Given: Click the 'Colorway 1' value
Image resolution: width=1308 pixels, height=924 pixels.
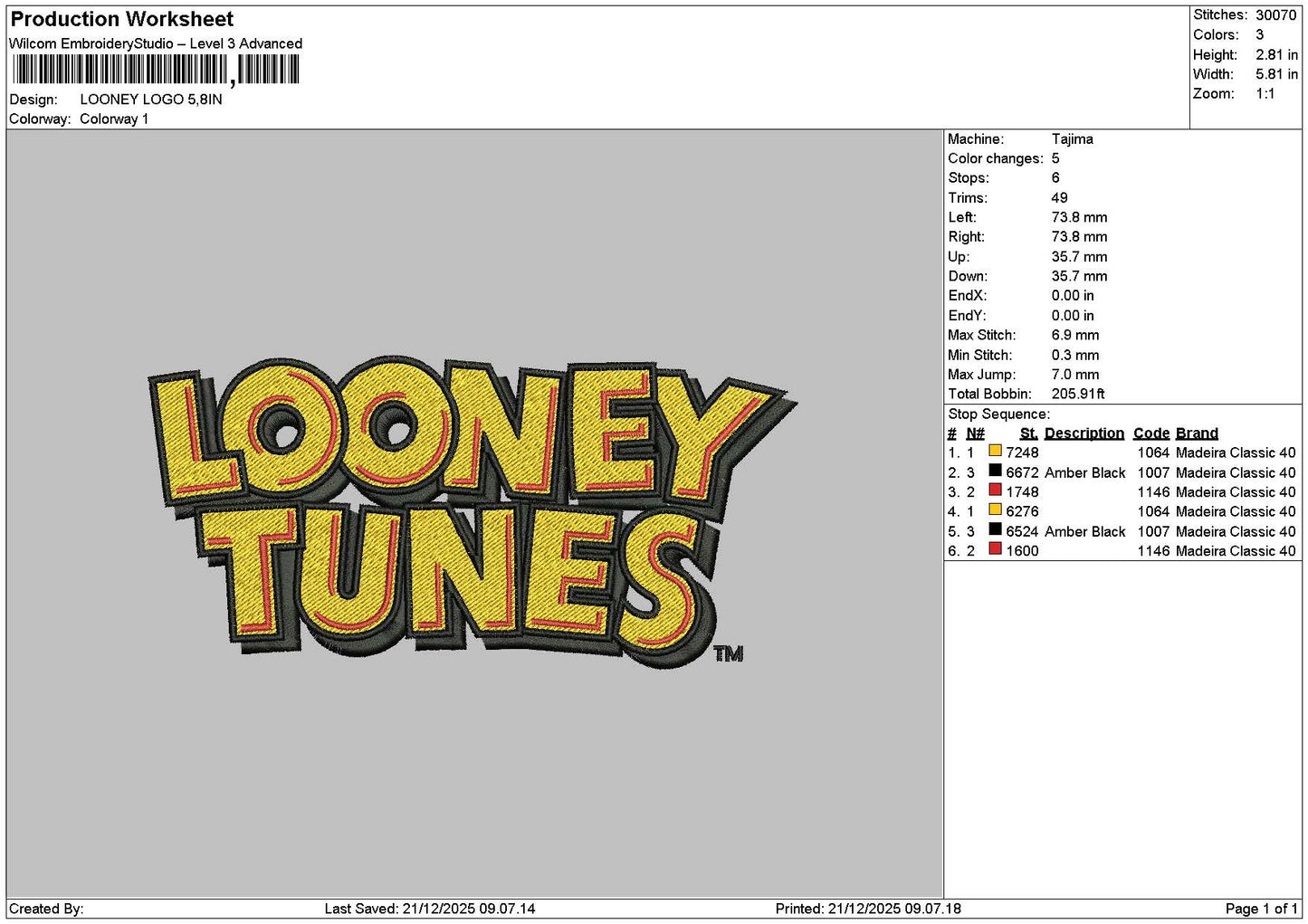Looking at the screenshot, I should coord(114,119).
